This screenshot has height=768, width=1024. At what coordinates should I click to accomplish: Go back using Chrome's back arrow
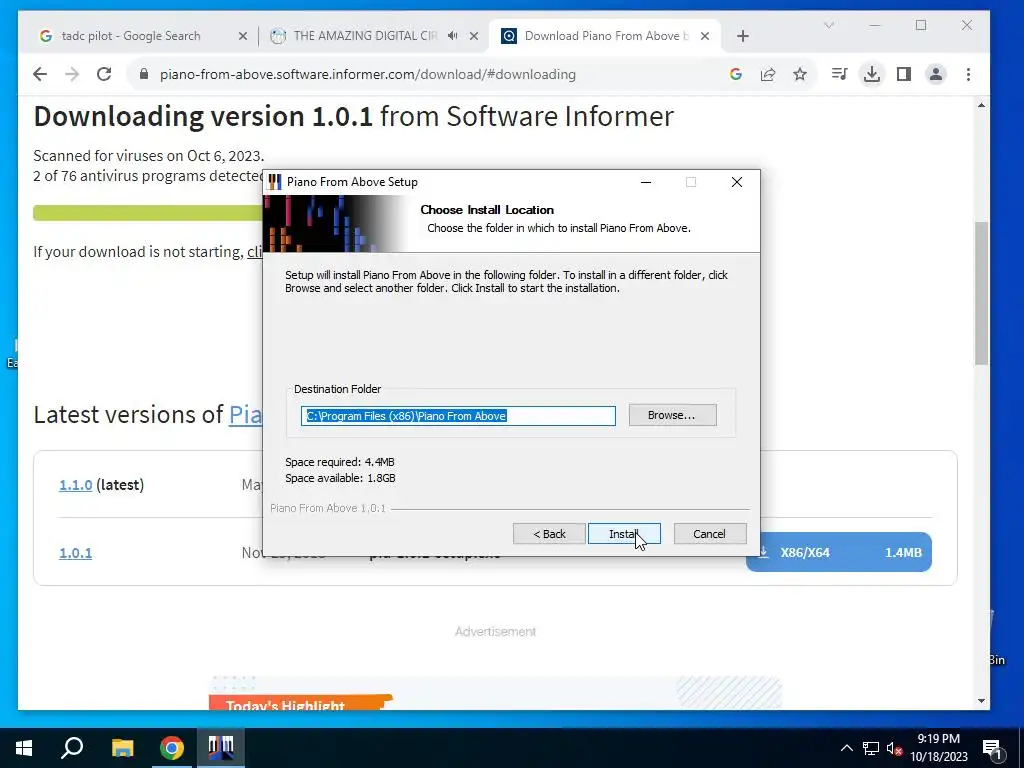tap(40, 74)
